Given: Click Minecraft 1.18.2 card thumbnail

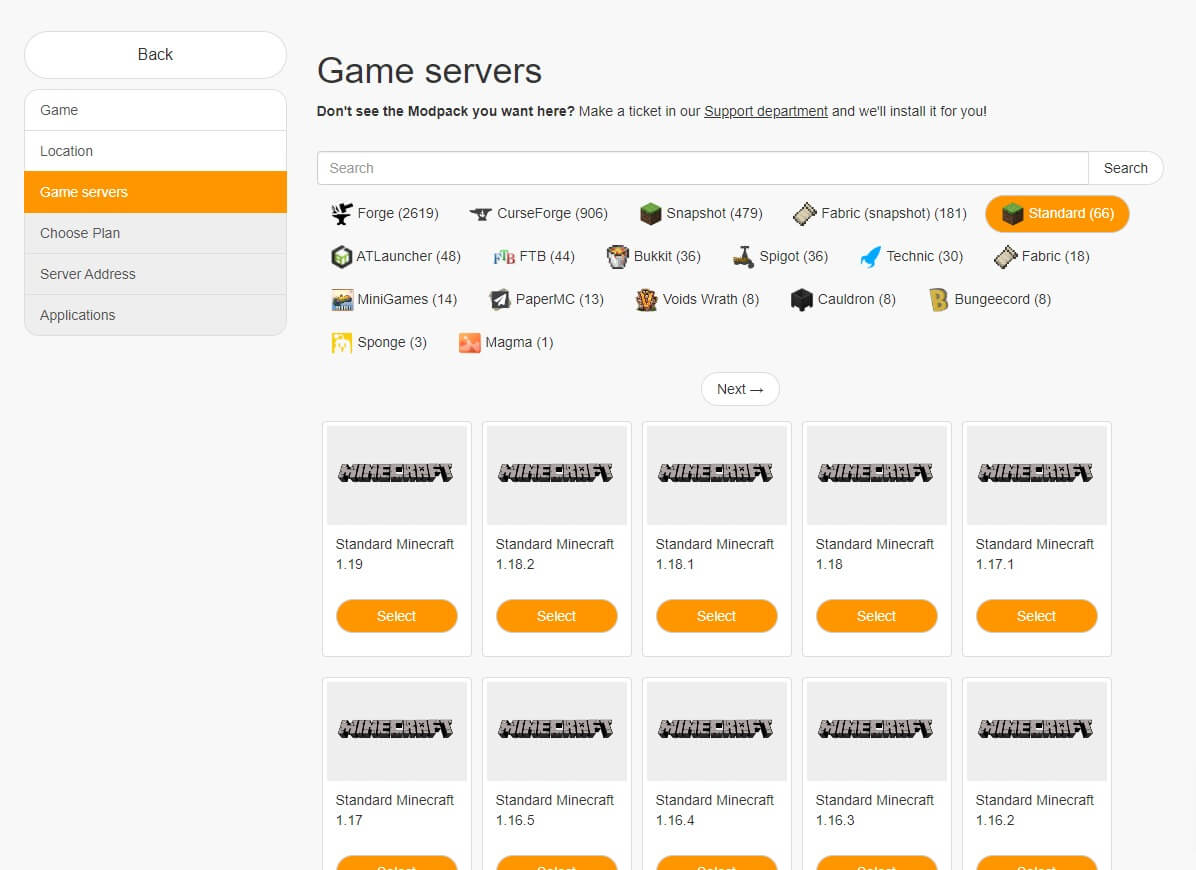Looking at the screenshot, I should pyautogui.click(x=557, y=475).
